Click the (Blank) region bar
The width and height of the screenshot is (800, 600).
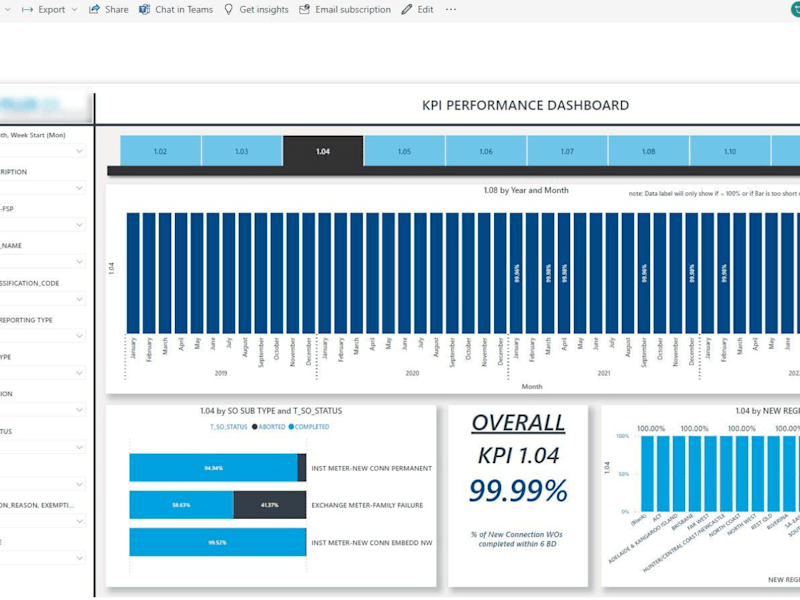[647, 473]
